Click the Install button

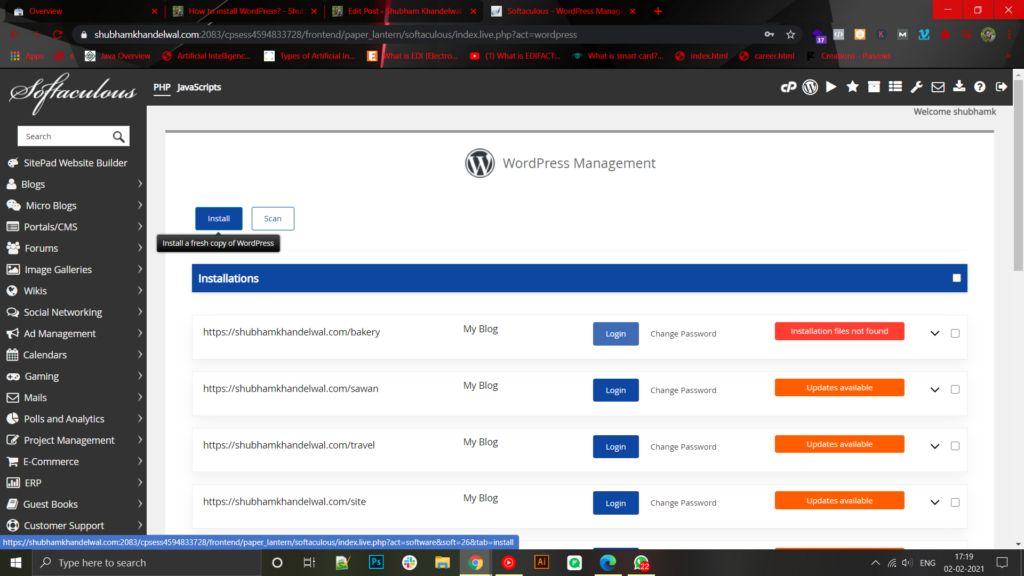(219, 219)
